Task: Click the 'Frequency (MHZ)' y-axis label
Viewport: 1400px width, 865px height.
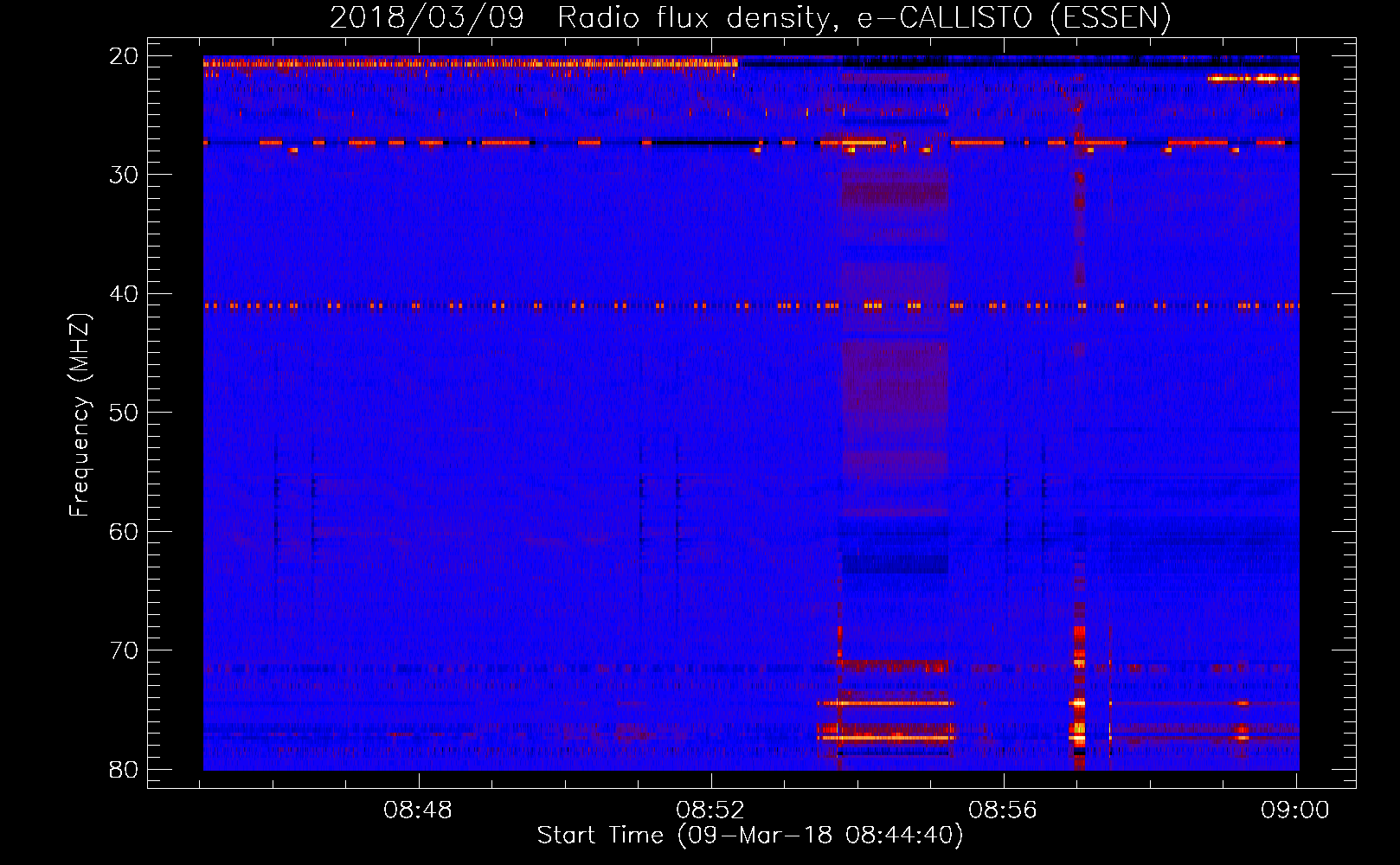Action: (80, 414)
